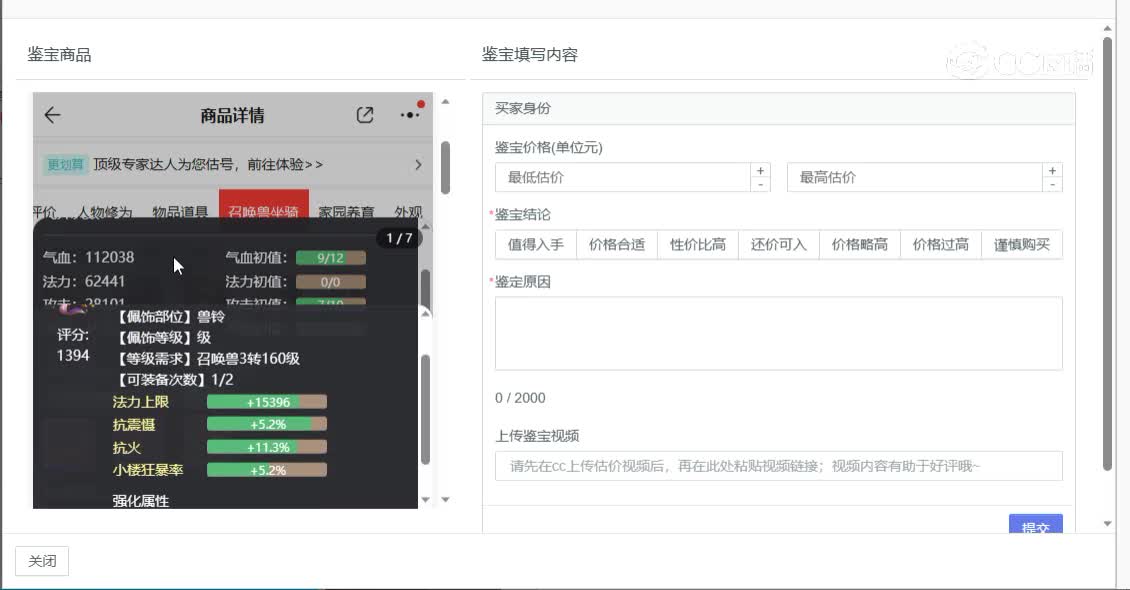The width and height of the screenshot is (1130, 590).
Task: Choose 价格略高 as appraisal conclusion
Action: (860, 245)
